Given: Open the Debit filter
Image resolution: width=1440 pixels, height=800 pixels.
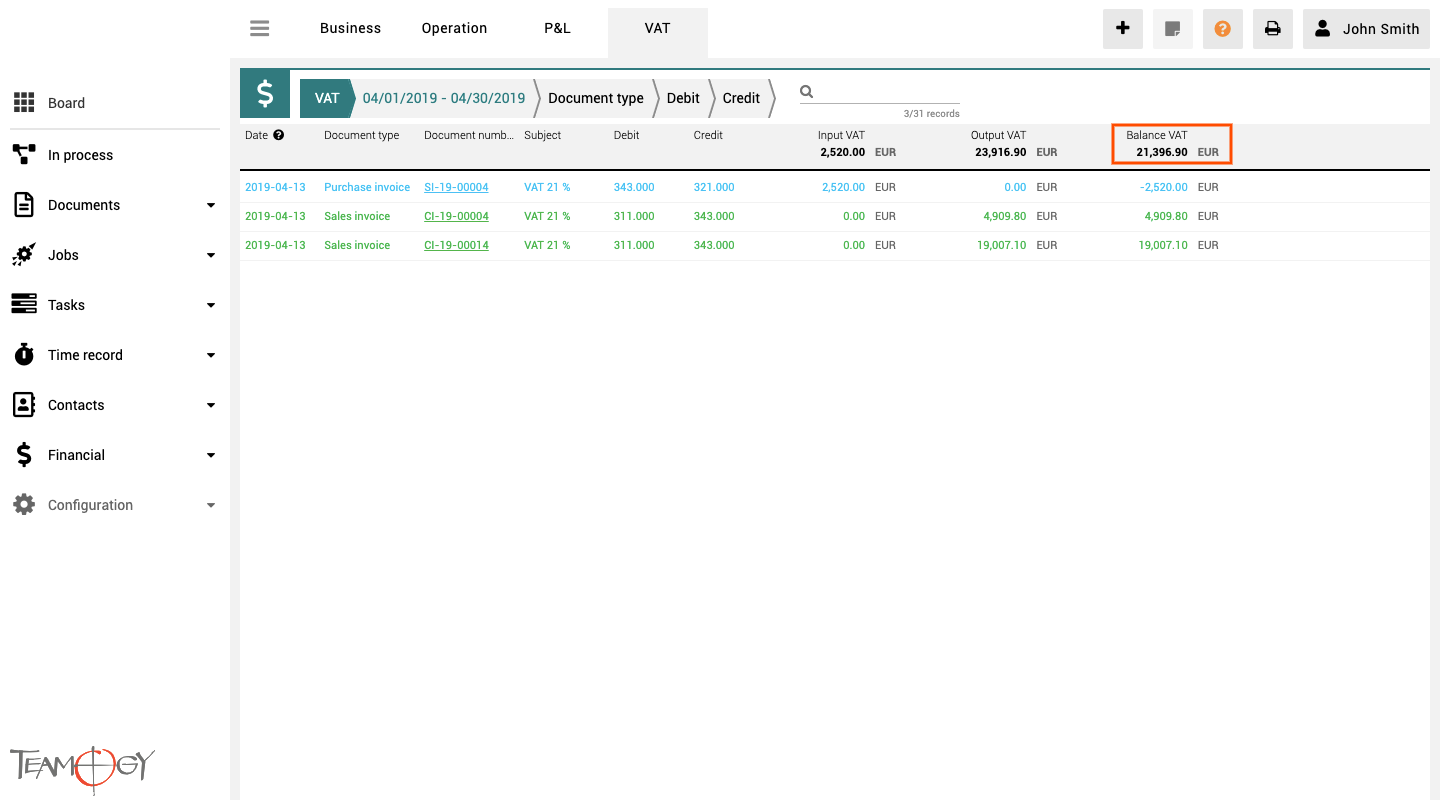Looking at the screenshot, I should pyautogui.click(x=683, y=98).
